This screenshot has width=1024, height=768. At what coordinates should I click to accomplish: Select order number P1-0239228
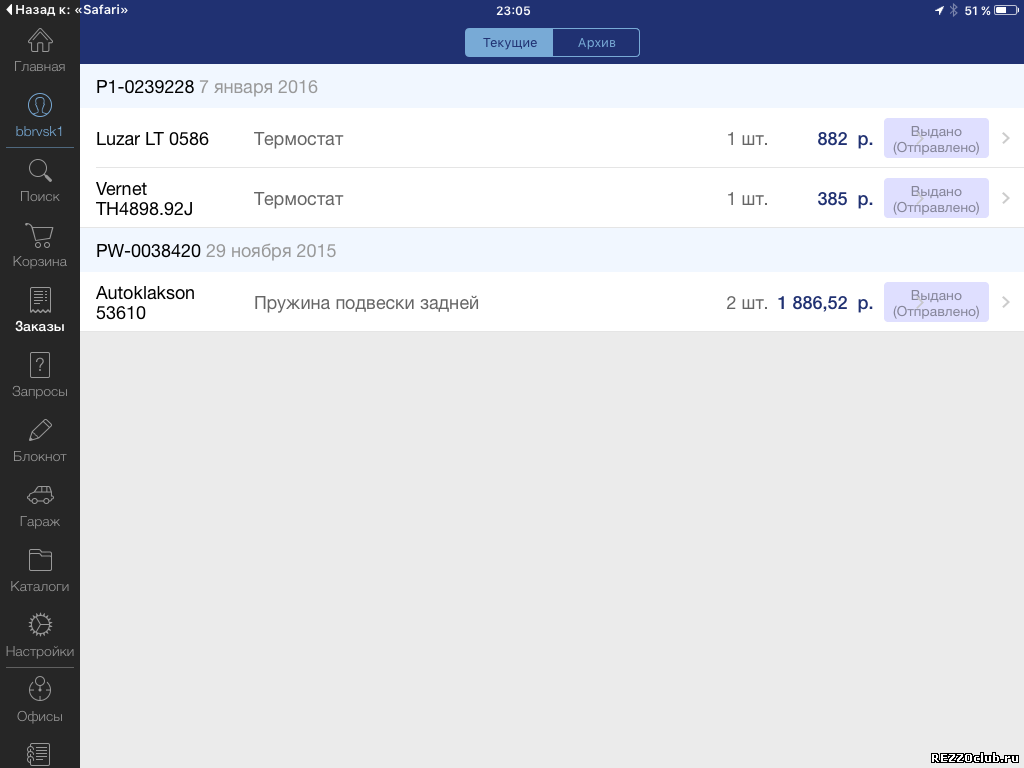click(145, 87)
